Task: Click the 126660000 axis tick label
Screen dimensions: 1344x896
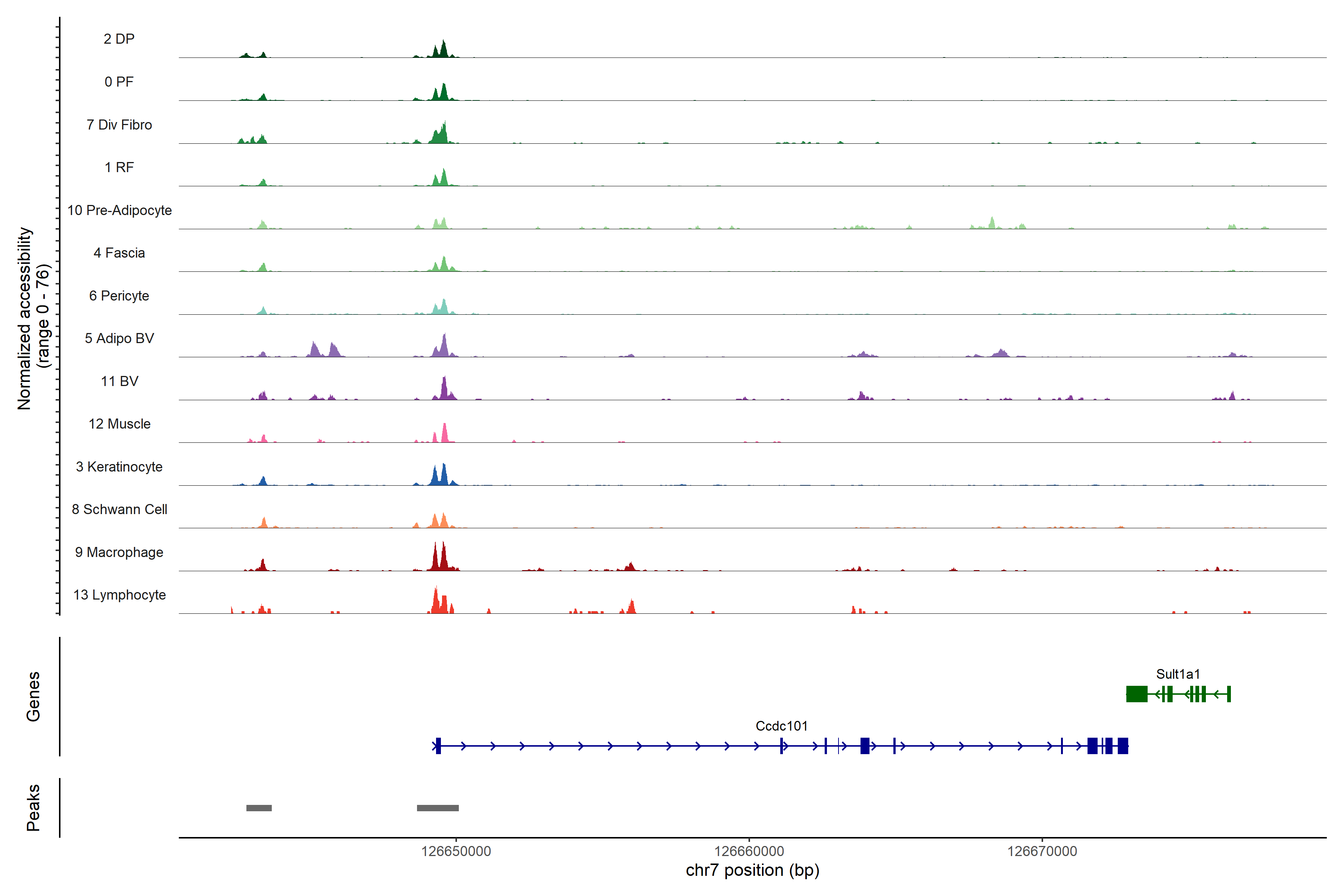Action: point(749,851)
